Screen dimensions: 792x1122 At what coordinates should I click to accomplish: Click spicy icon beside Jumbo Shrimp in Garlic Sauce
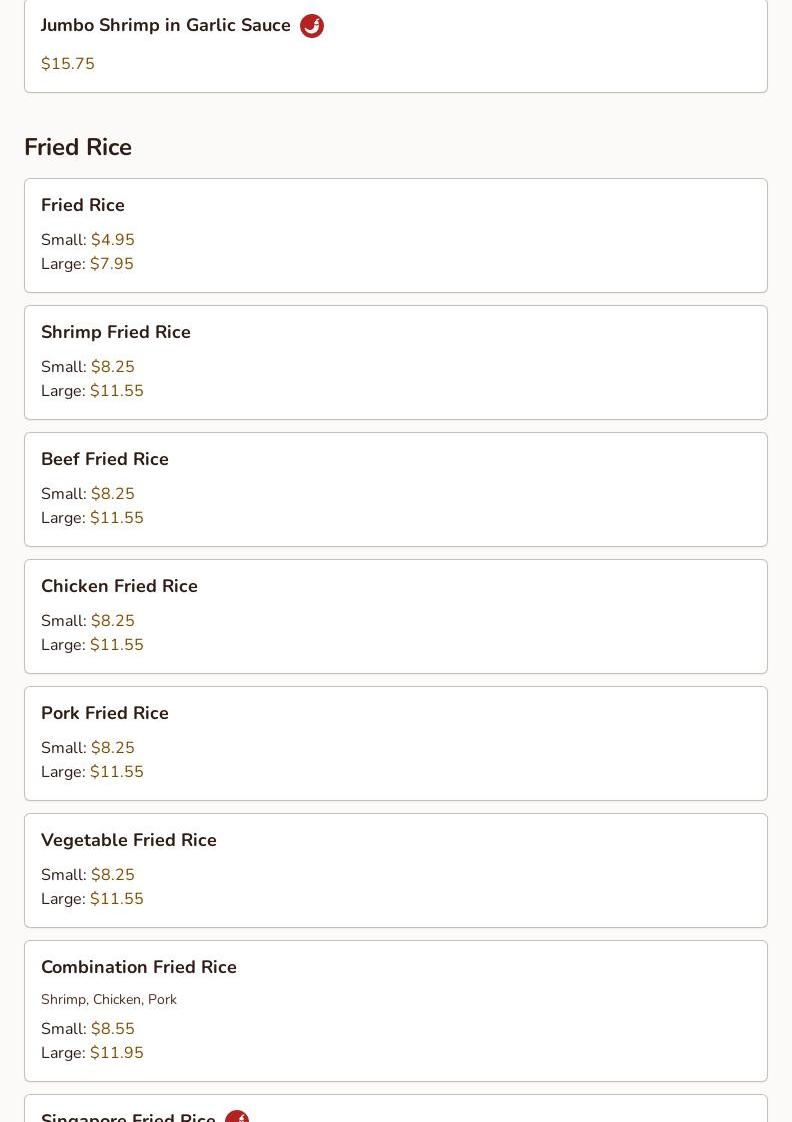(x=312, y=26)
